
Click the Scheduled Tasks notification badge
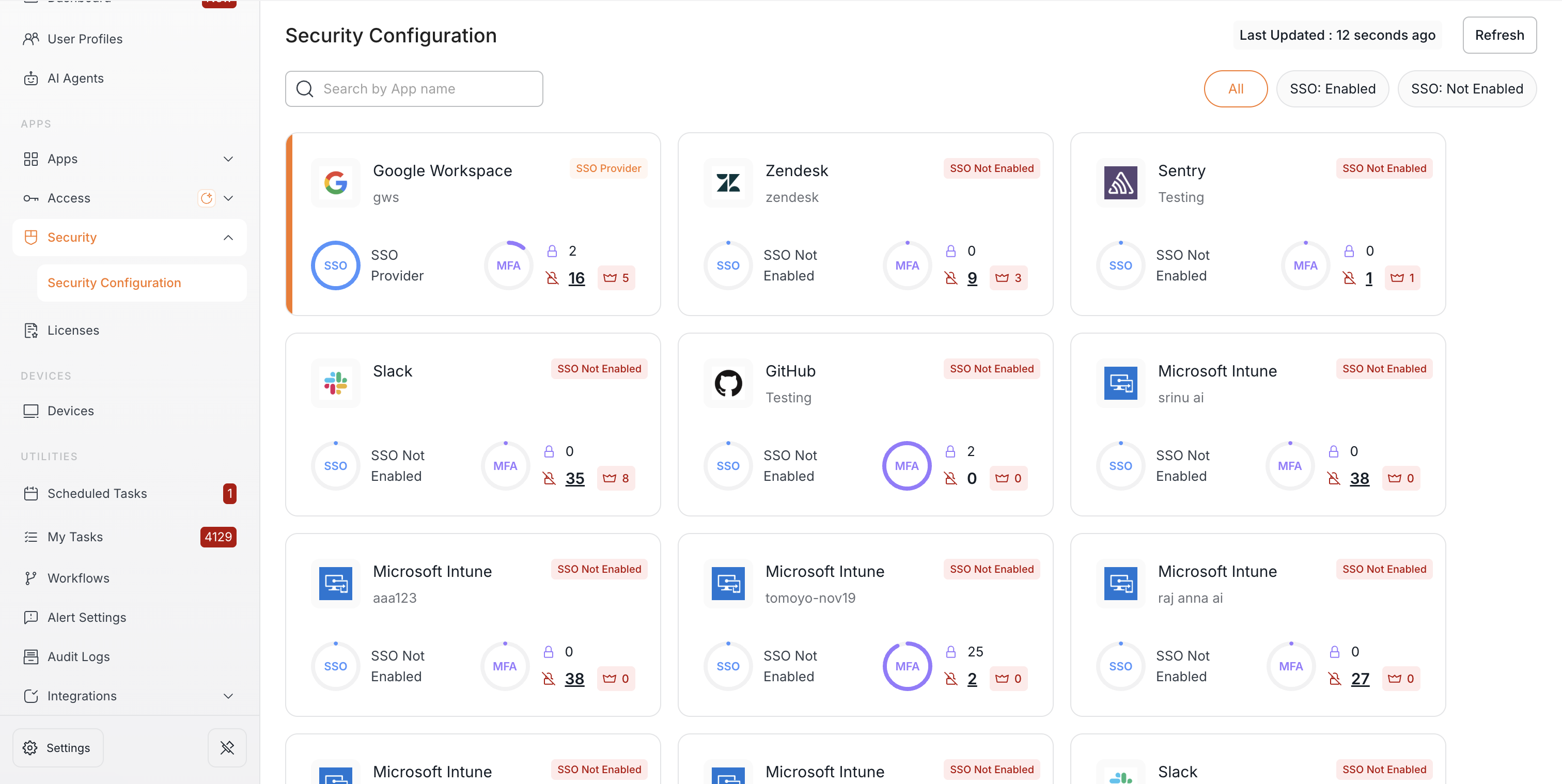(x=230, y=494)
